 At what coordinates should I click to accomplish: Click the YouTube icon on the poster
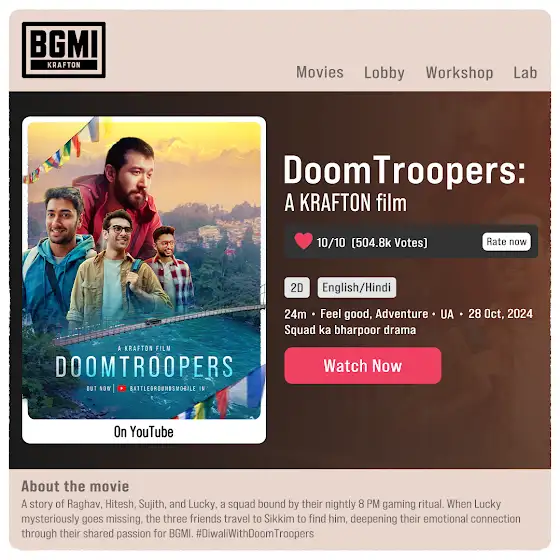tap(122, 388)
